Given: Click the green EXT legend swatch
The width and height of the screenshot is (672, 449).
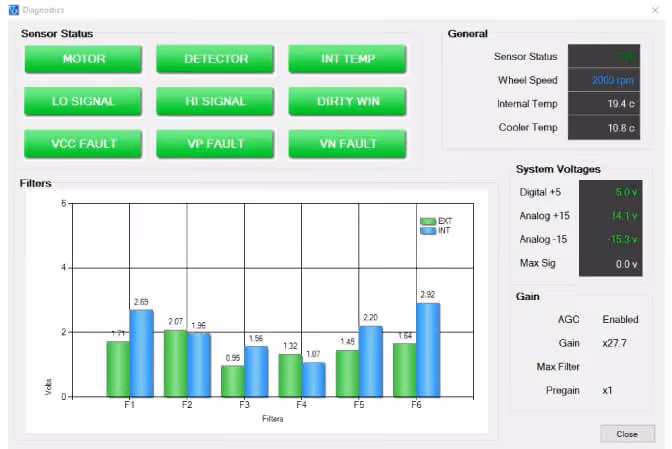Looking at the screenshot, I should [428, 221].
